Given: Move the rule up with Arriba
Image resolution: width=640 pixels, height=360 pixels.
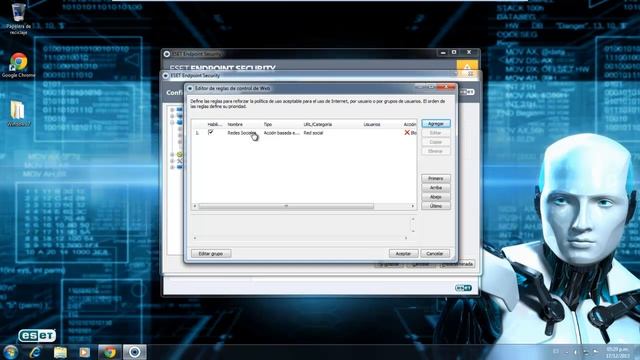Looking at the screenshot, I should point(436,188).
